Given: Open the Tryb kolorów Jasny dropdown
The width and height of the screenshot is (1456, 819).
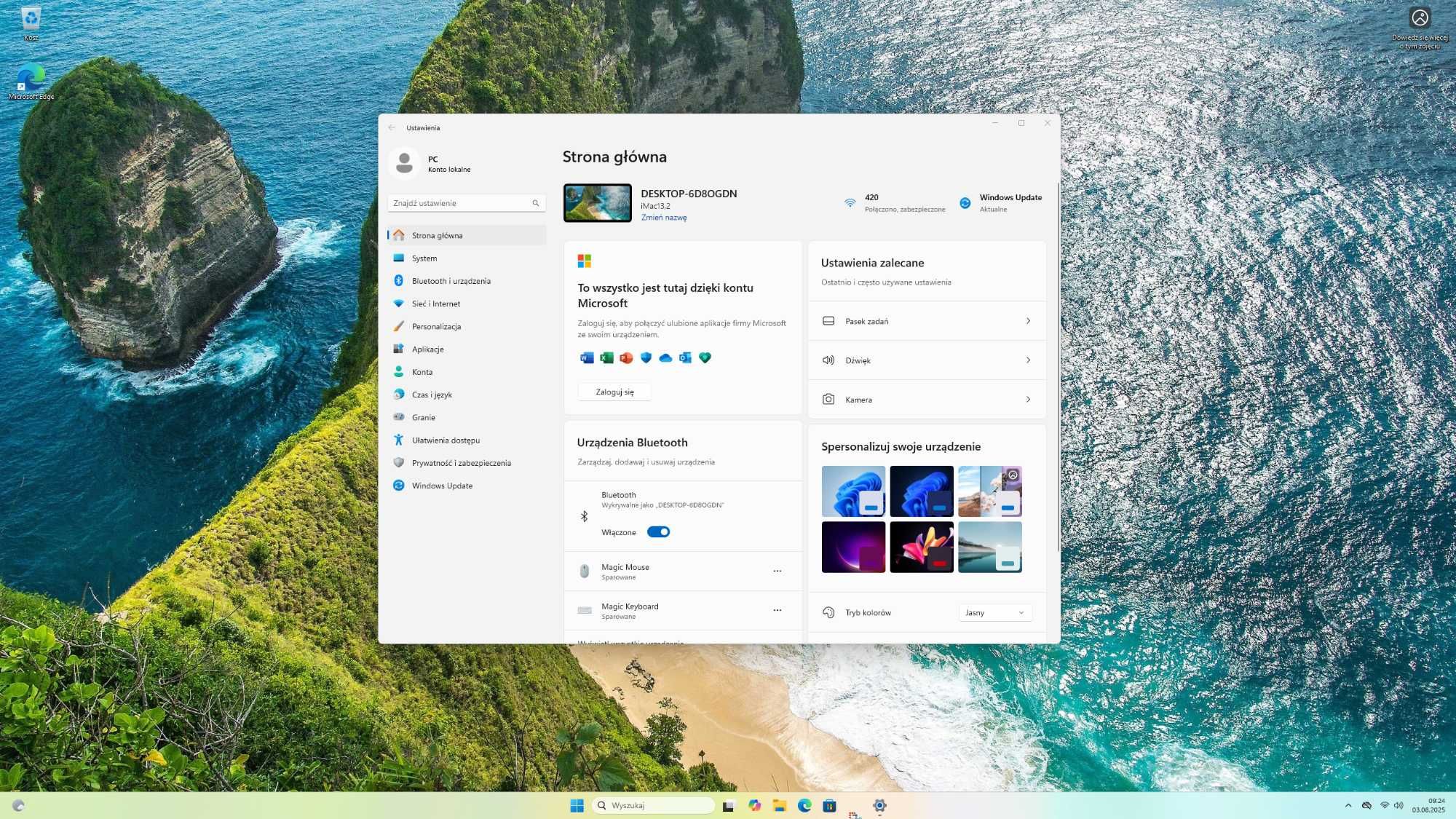Looking at the screenshot, I should (x=995, y=613).
